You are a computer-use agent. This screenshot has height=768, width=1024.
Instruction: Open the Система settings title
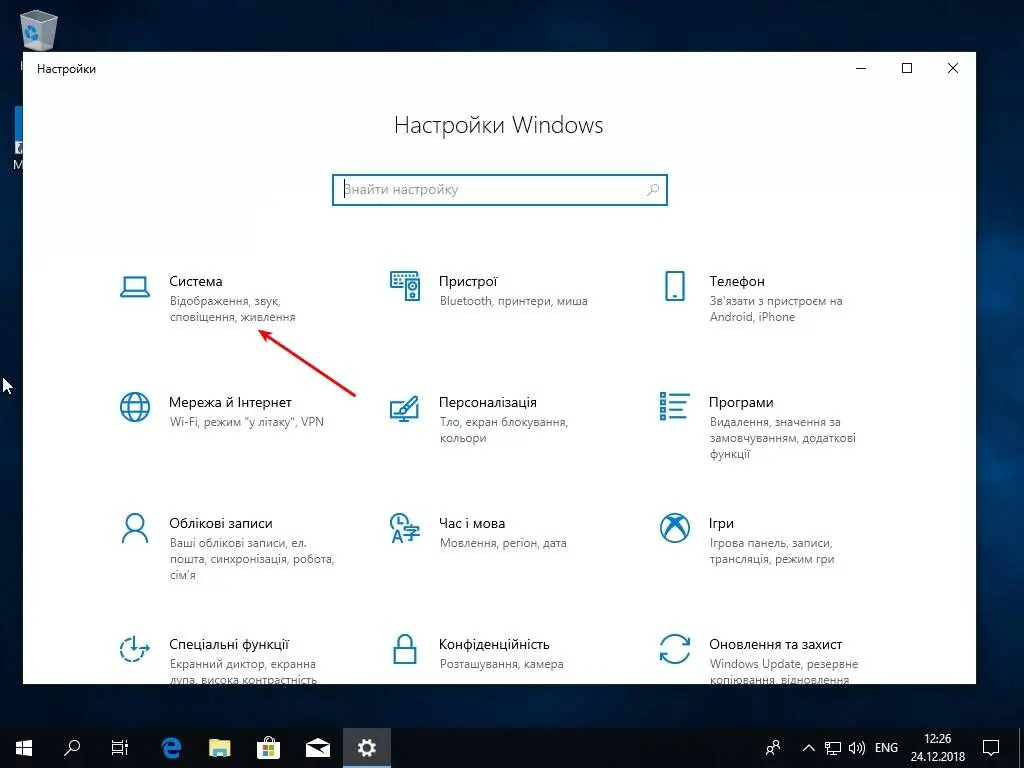(196, 281)
